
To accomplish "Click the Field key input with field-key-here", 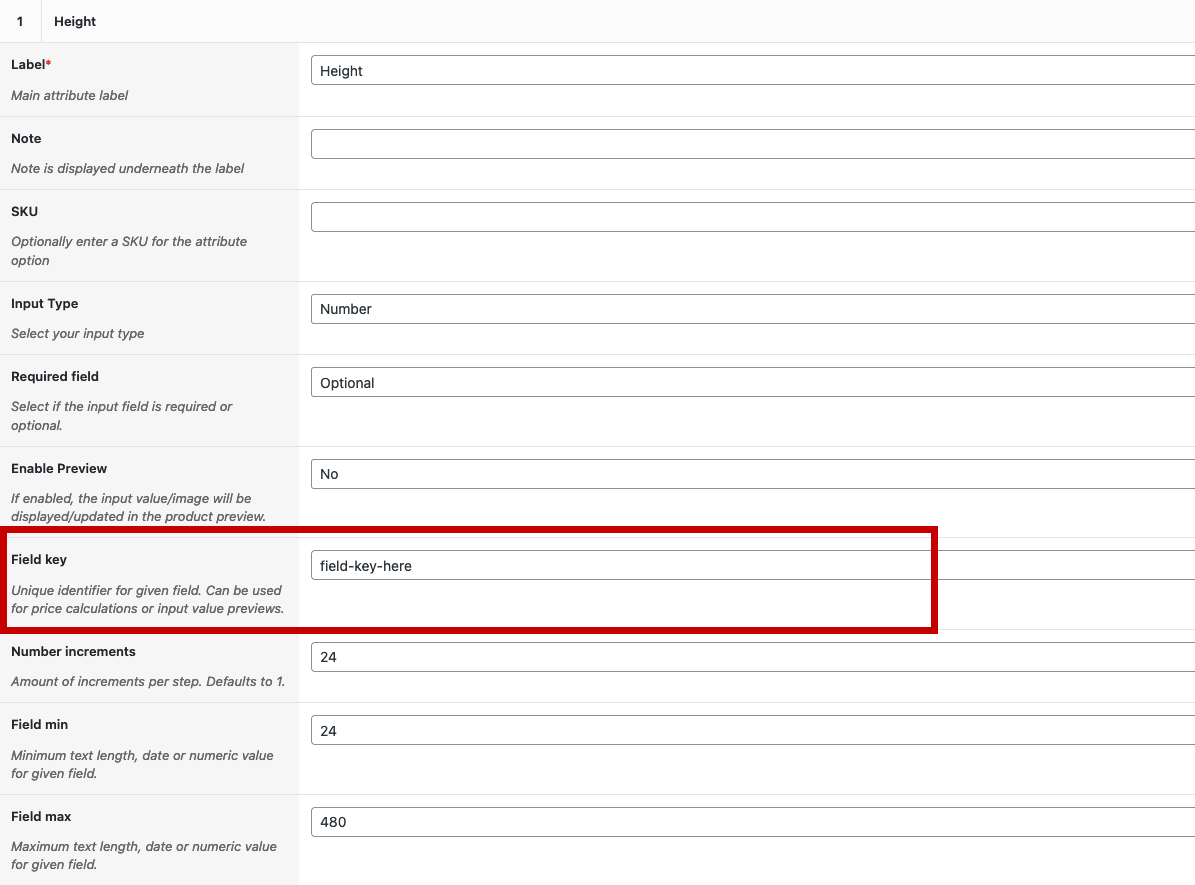I will (750, 566).
